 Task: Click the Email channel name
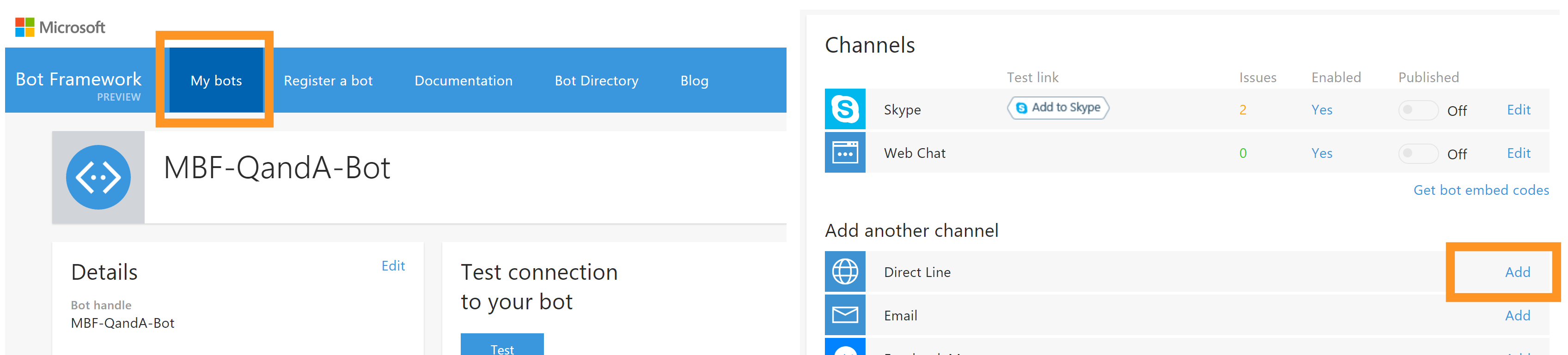(900, 315)
